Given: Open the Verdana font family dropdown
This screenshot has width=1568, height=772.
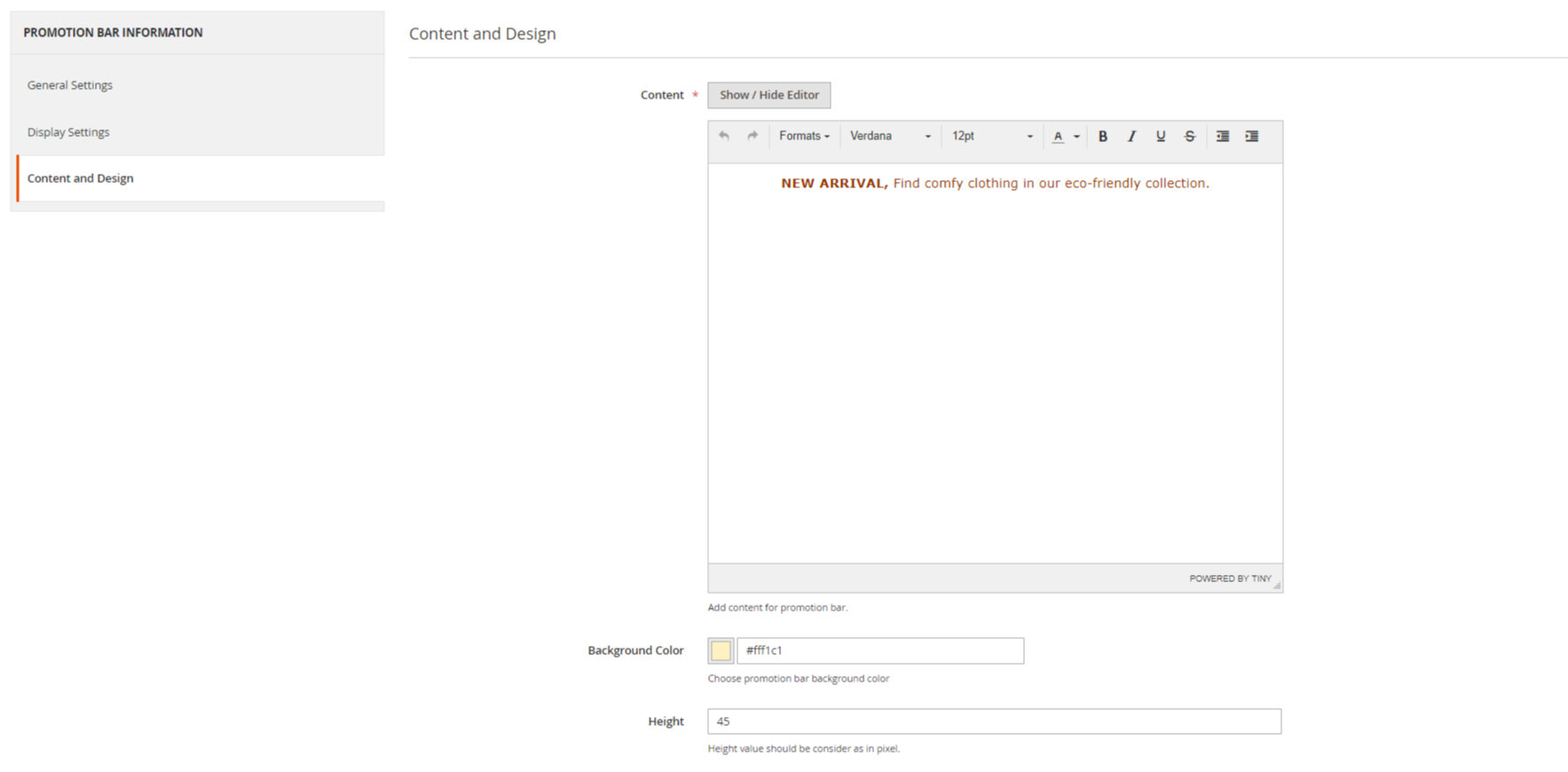Looking at the screenshot, I should pos(890,136).
